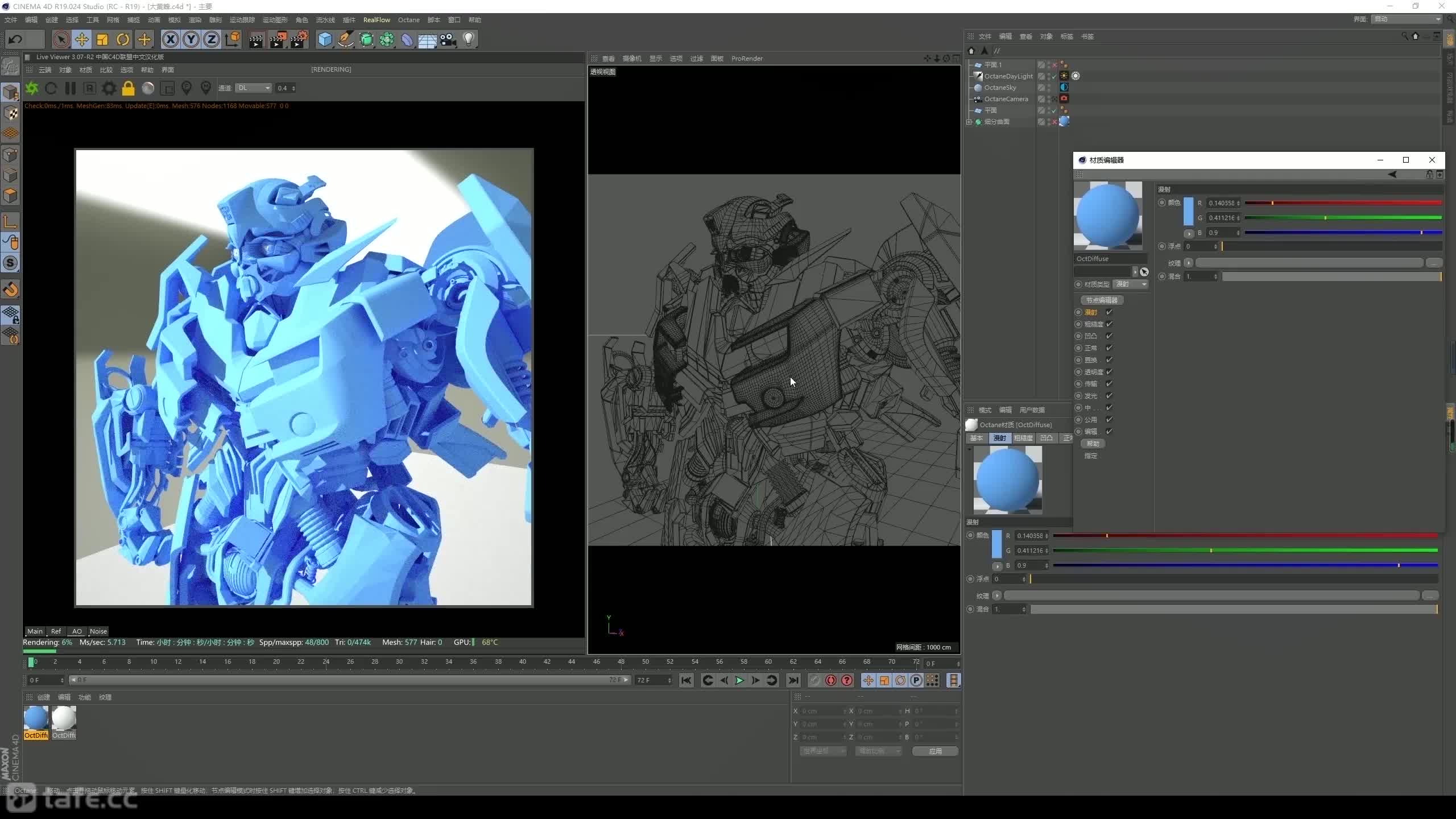This screenshot has width=1456, height=819.
Task: Select OctaneCamera in object manager
Action: coord(1006,99)
